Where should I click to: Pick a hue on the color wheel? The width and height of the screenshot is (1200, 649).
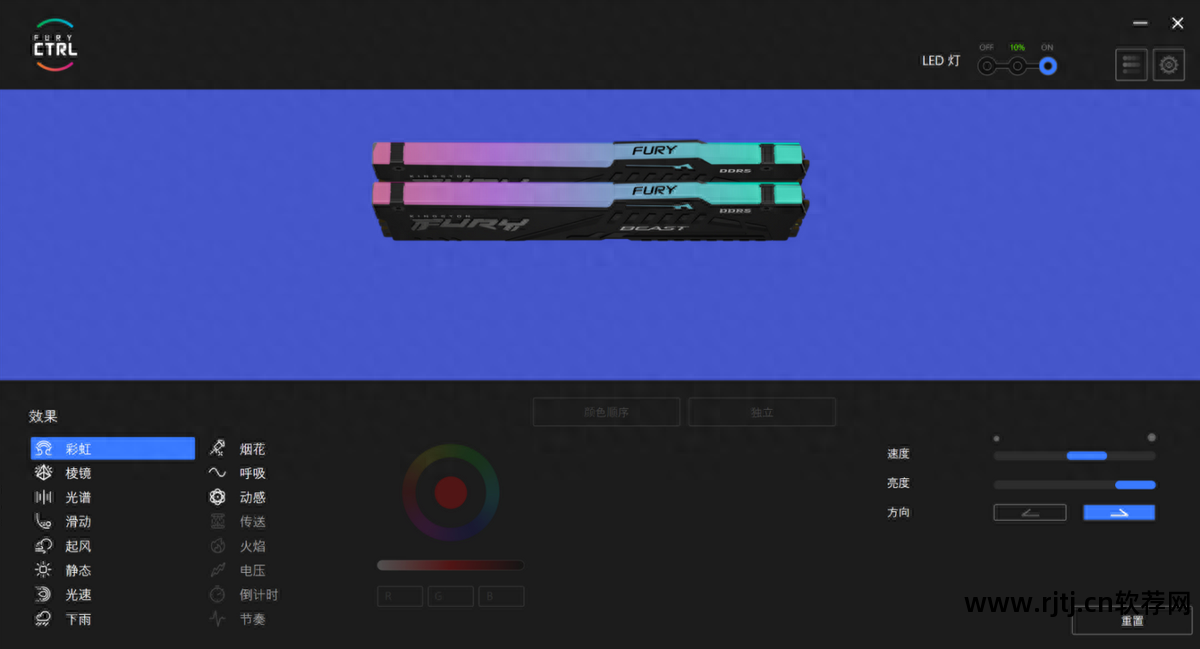[451, 492]
